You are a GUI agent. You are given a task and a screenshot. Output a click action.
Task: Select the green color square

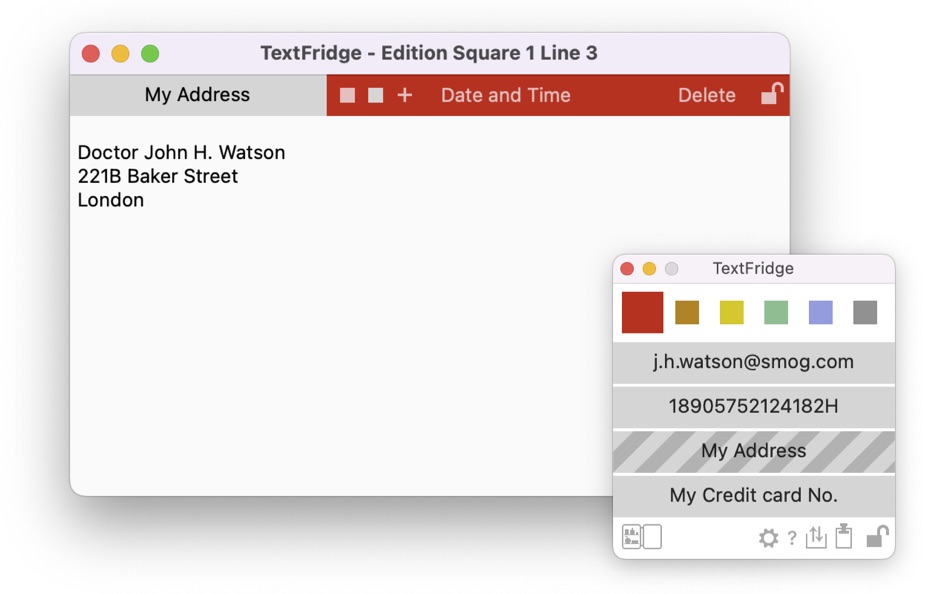point(776,312)
